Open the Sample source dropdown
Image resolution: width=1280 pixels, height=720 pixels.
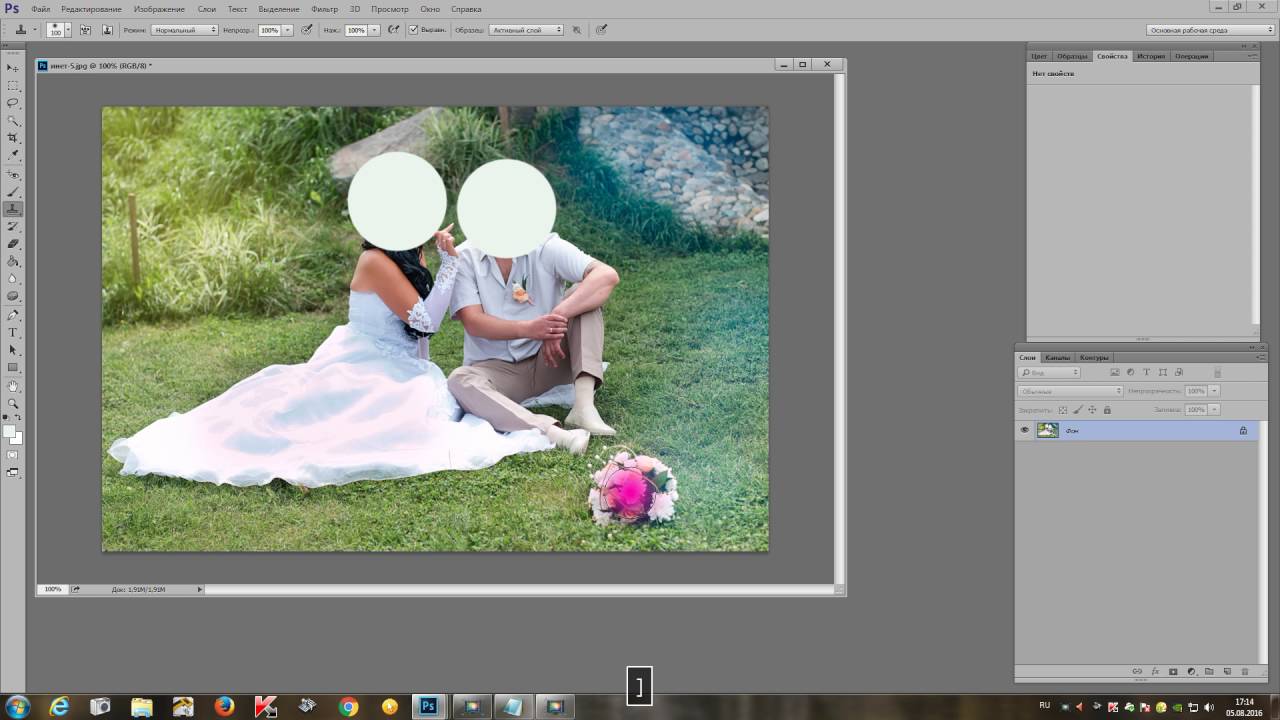point(525,30)
